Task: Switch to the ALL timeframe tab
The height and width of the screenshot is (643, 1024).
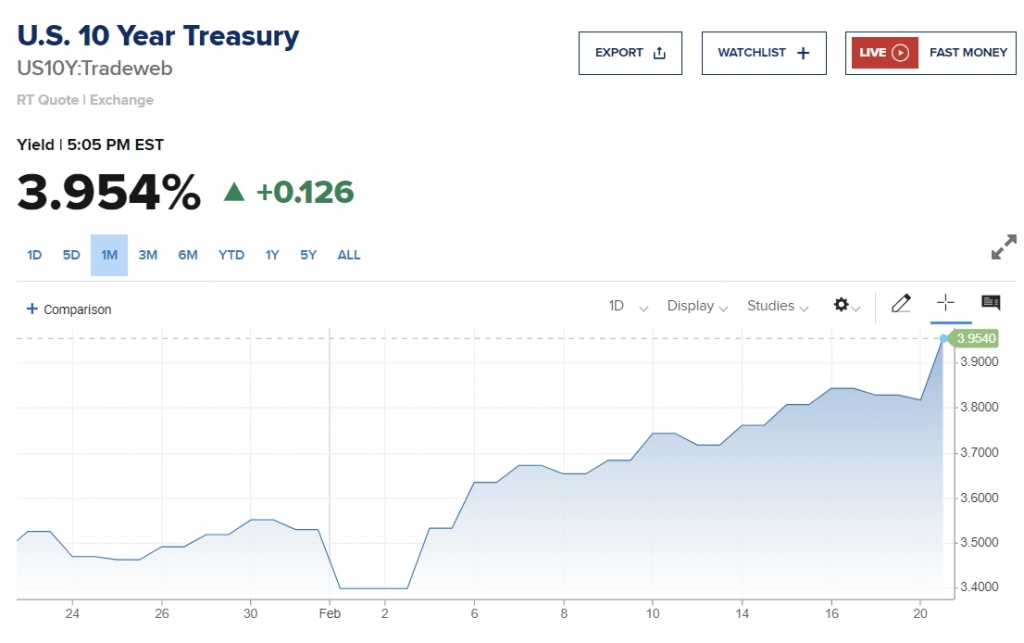Action: click(x=348, y=255)
